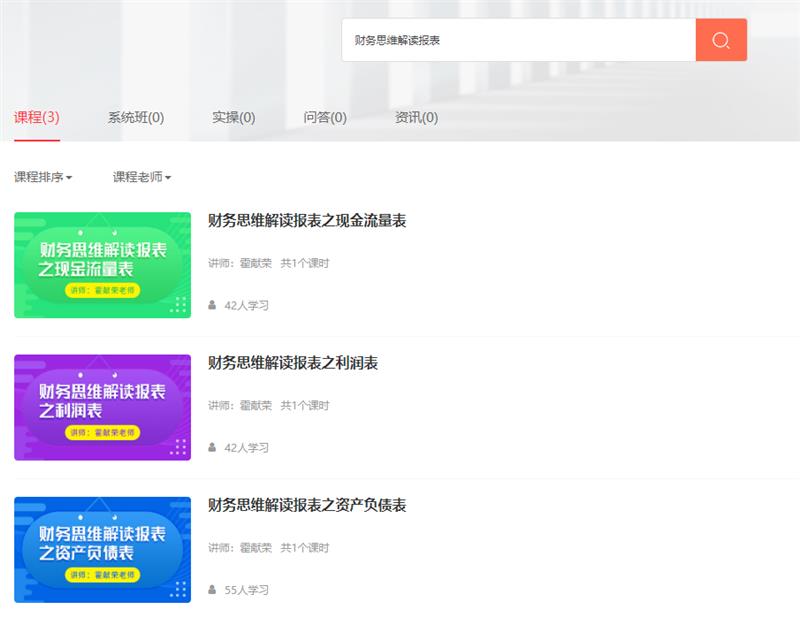
Task: Go to the 资讯(0) tab
Action: click(x=416, y=117)
